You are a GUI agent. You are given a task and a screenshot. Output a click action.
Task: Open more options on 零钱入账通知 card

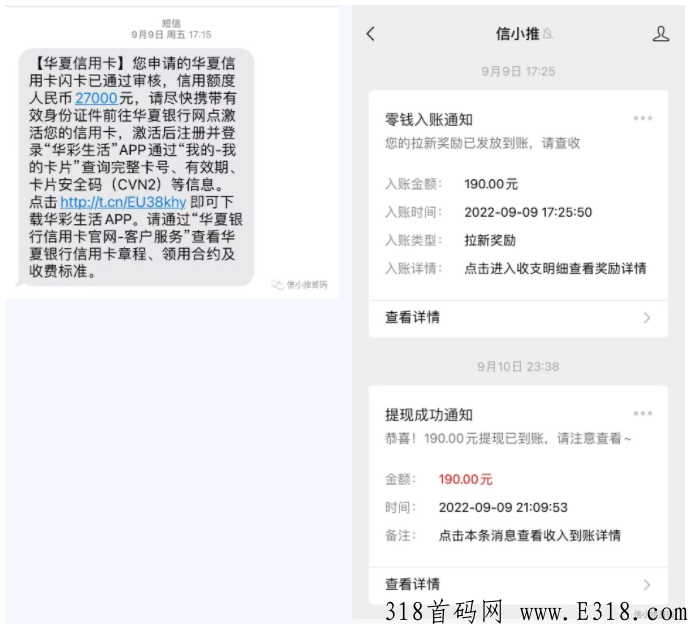pos(642,118)
